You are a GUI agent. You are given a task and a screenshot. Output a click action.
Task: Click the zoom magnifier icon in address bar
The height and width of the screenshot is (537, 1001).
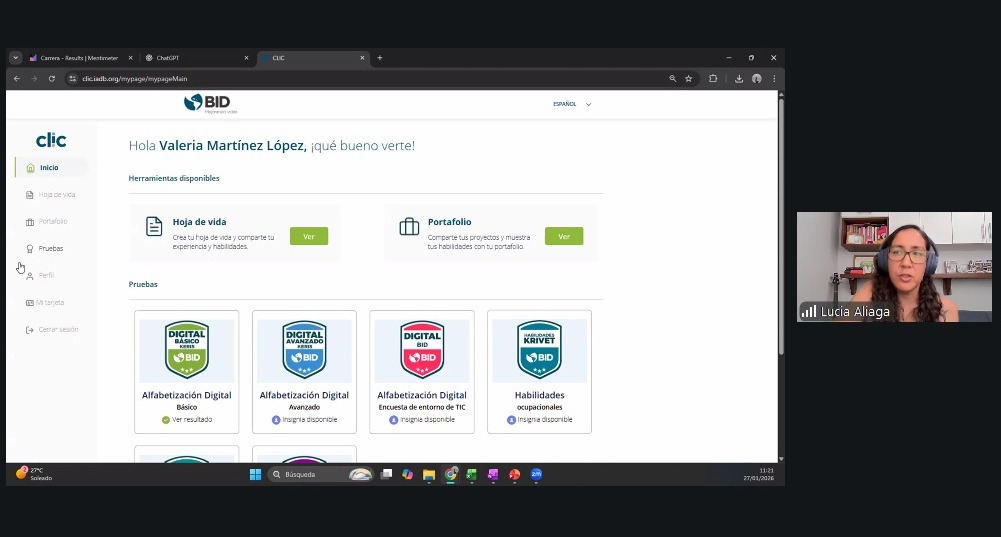click(x=672, y=79)
